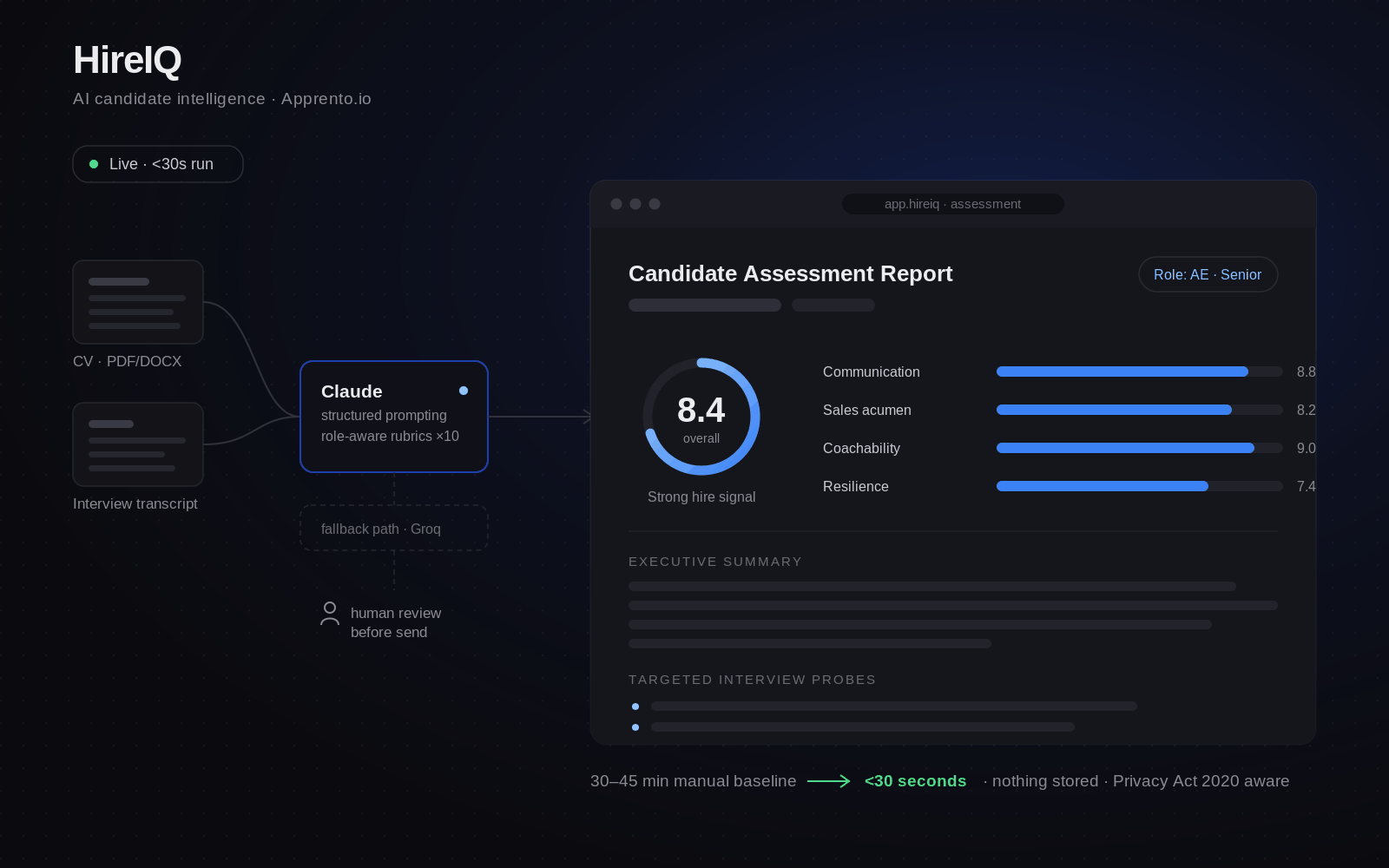Click the Communication score bar
Image resolution: width=1389 pixels, height=868 pixels.
point(1140,372)
